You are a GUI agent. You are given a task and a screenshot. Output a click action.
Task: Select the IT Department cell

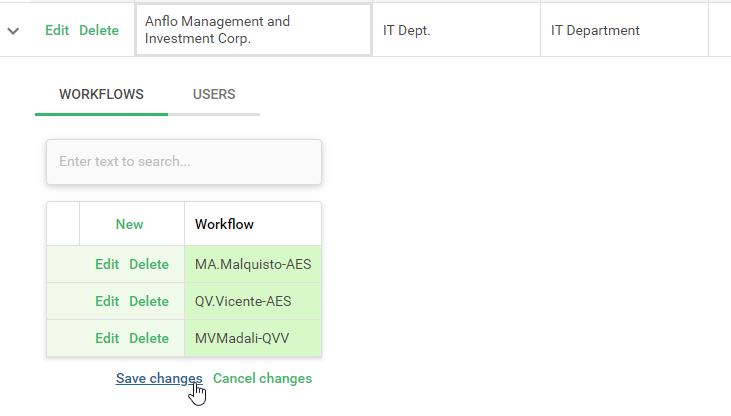tap(623, 31)
